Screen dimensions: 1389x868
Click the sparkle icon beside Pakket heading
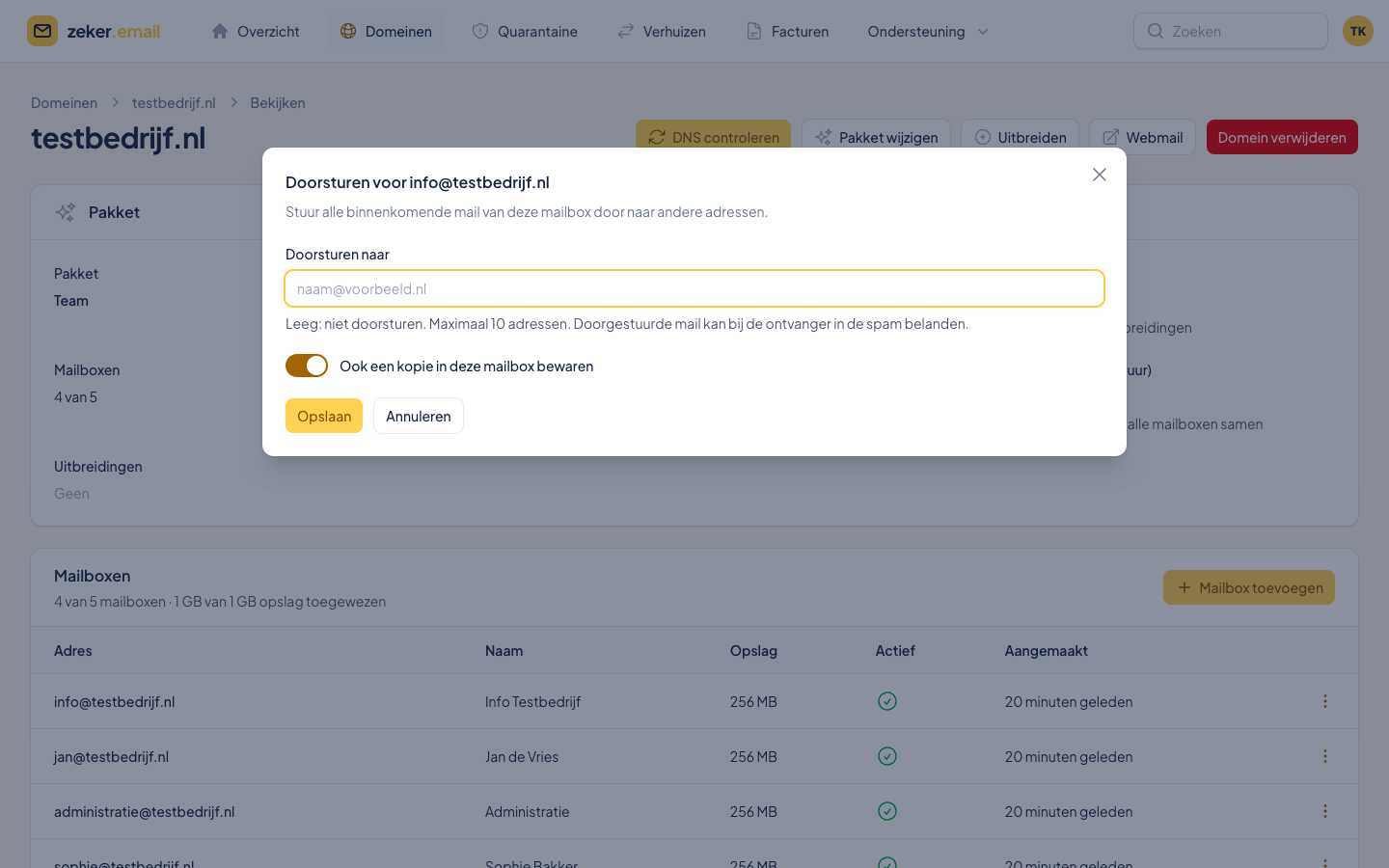point(66,212)
